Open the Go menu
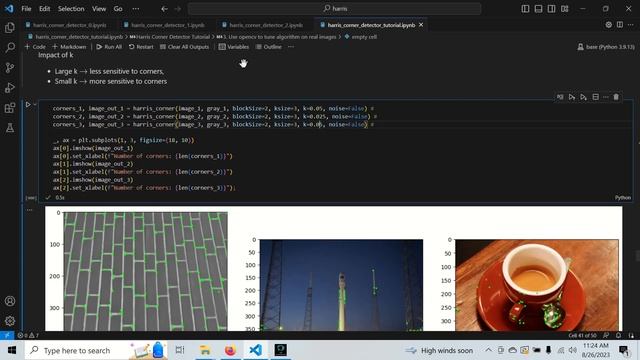This screenshot has width=640, height=360. click(x=118, y=9)
